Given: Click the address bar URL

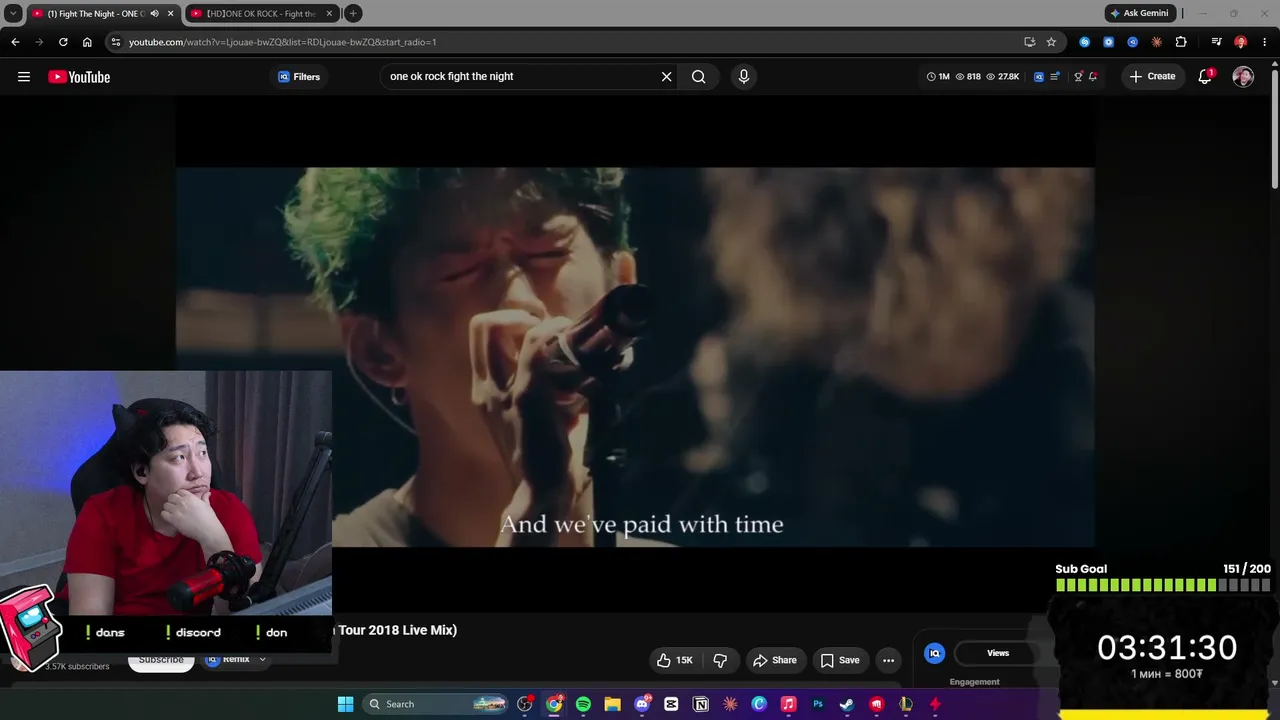Looking at the screenshot, I should pos(283,42).
